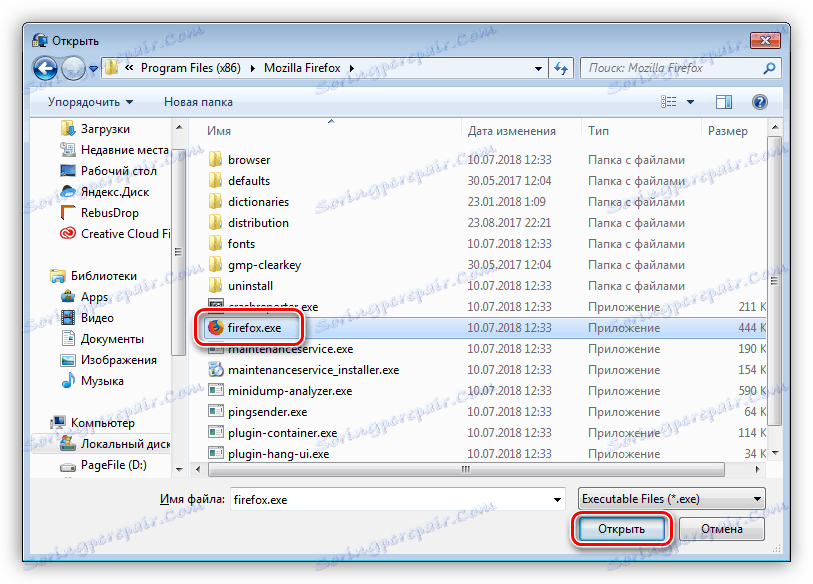Select Apps library in navigation pane
Screen dimensions: 813x584
coord(84,297)
